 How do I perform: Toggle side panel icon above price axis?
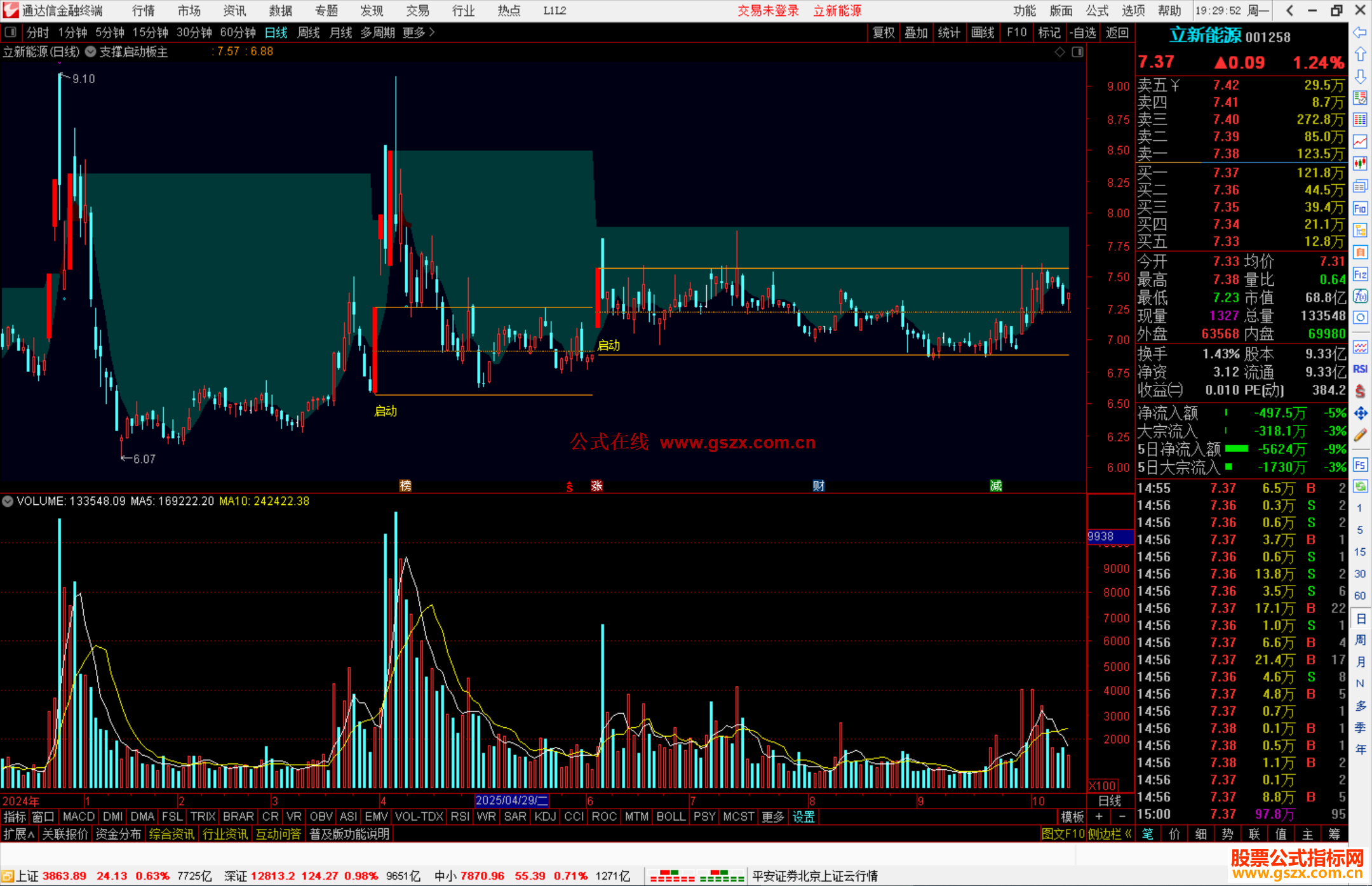(1078, 52)
